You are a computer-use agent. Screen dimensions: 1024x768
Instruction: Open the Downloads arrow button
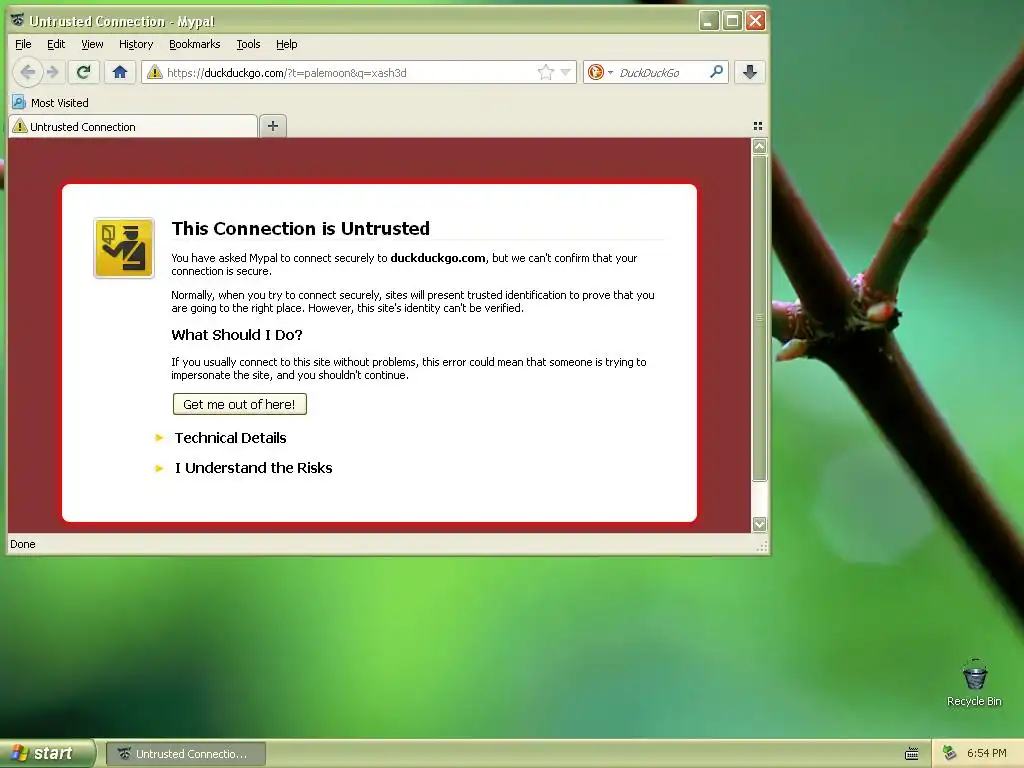point(750,72)
